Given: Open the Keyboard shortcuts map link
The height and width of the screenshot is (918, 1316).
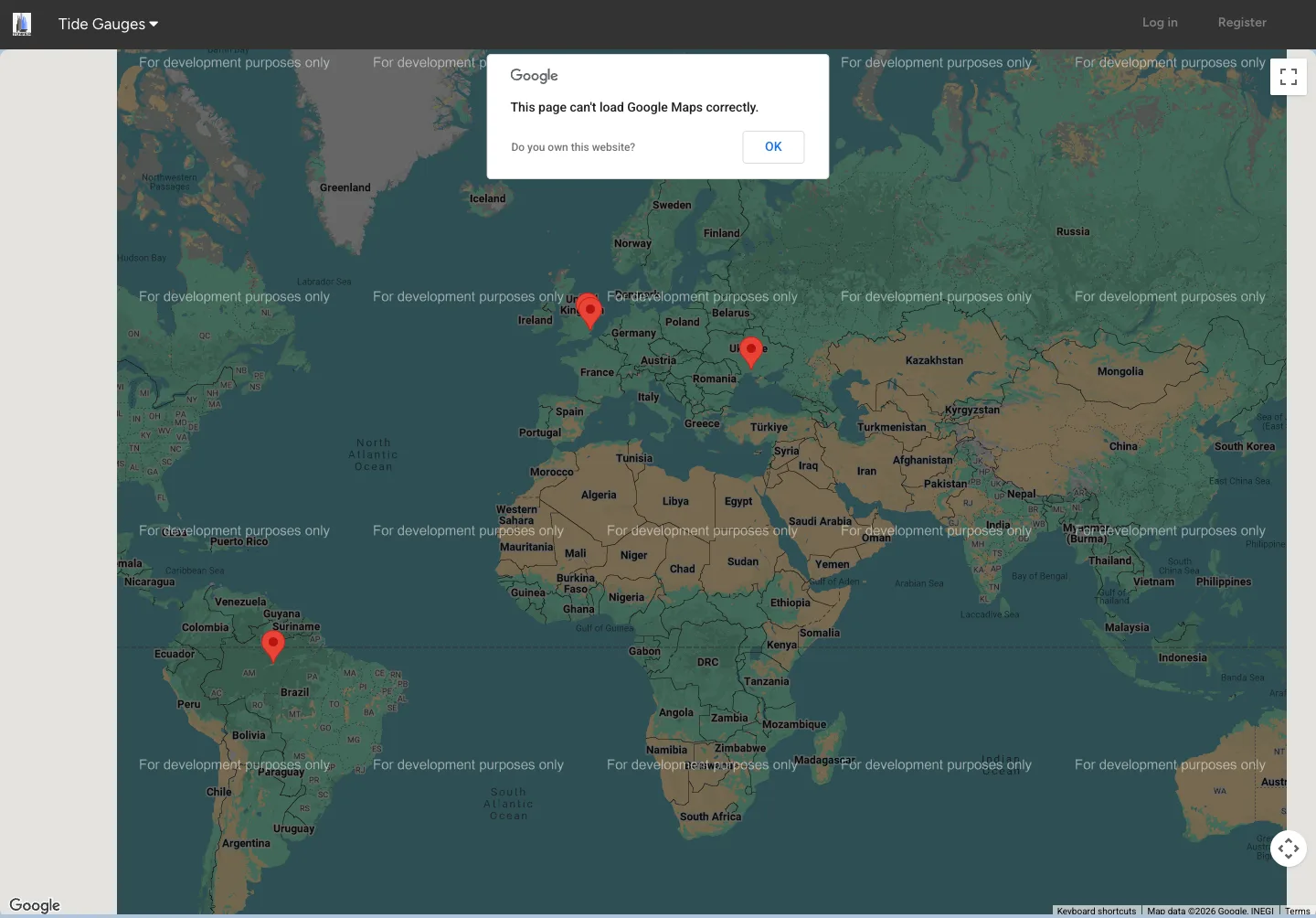Looking at the screenshot, I should coord(1097,912).
